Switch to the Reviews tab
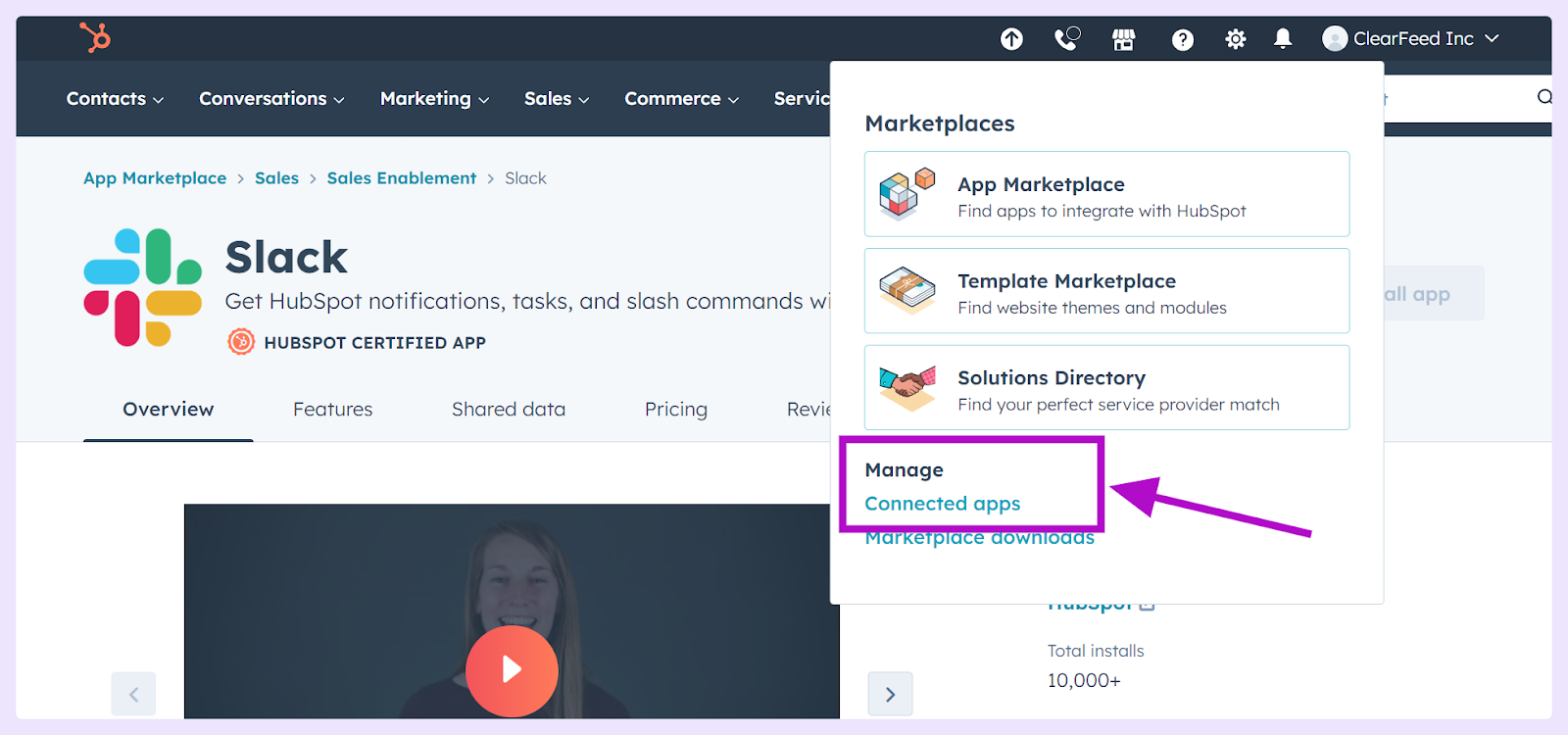The width and height of the screenshot is (1568, 735). [x=808, y=409]
